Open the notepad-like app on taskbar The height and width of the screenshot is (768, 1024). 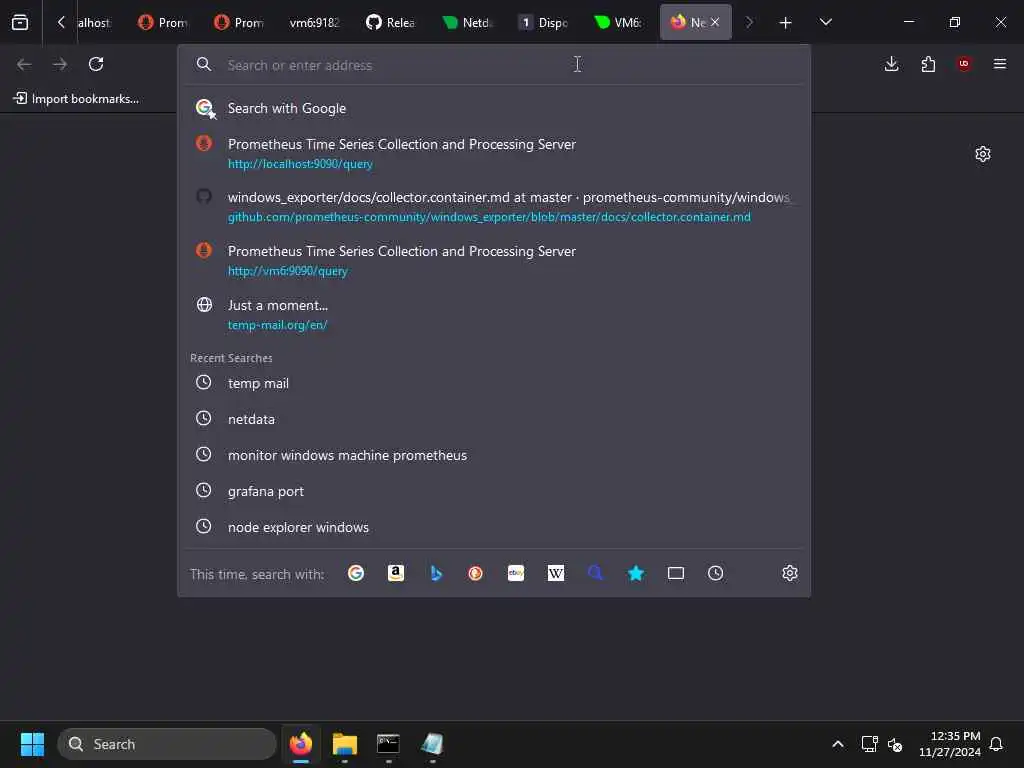tap(432, 744)
